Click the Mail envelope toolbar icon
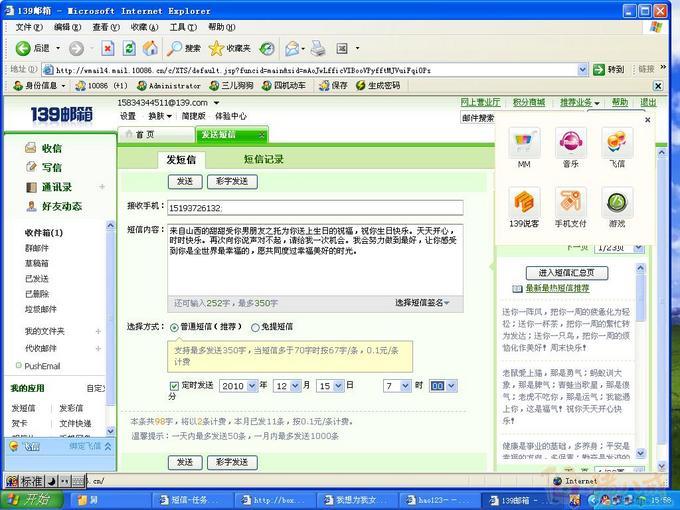This screenshot has height=510, width=680. [x=292, y=48]
